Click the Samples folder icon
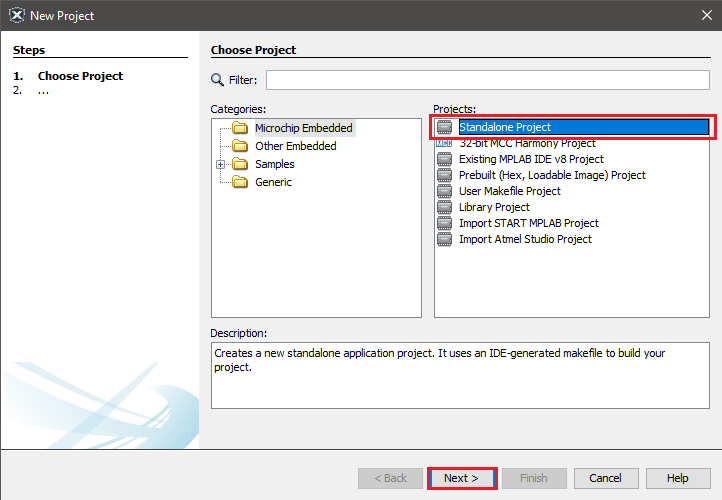The height and width of the screenshot is (500, 722). point(240,164)
